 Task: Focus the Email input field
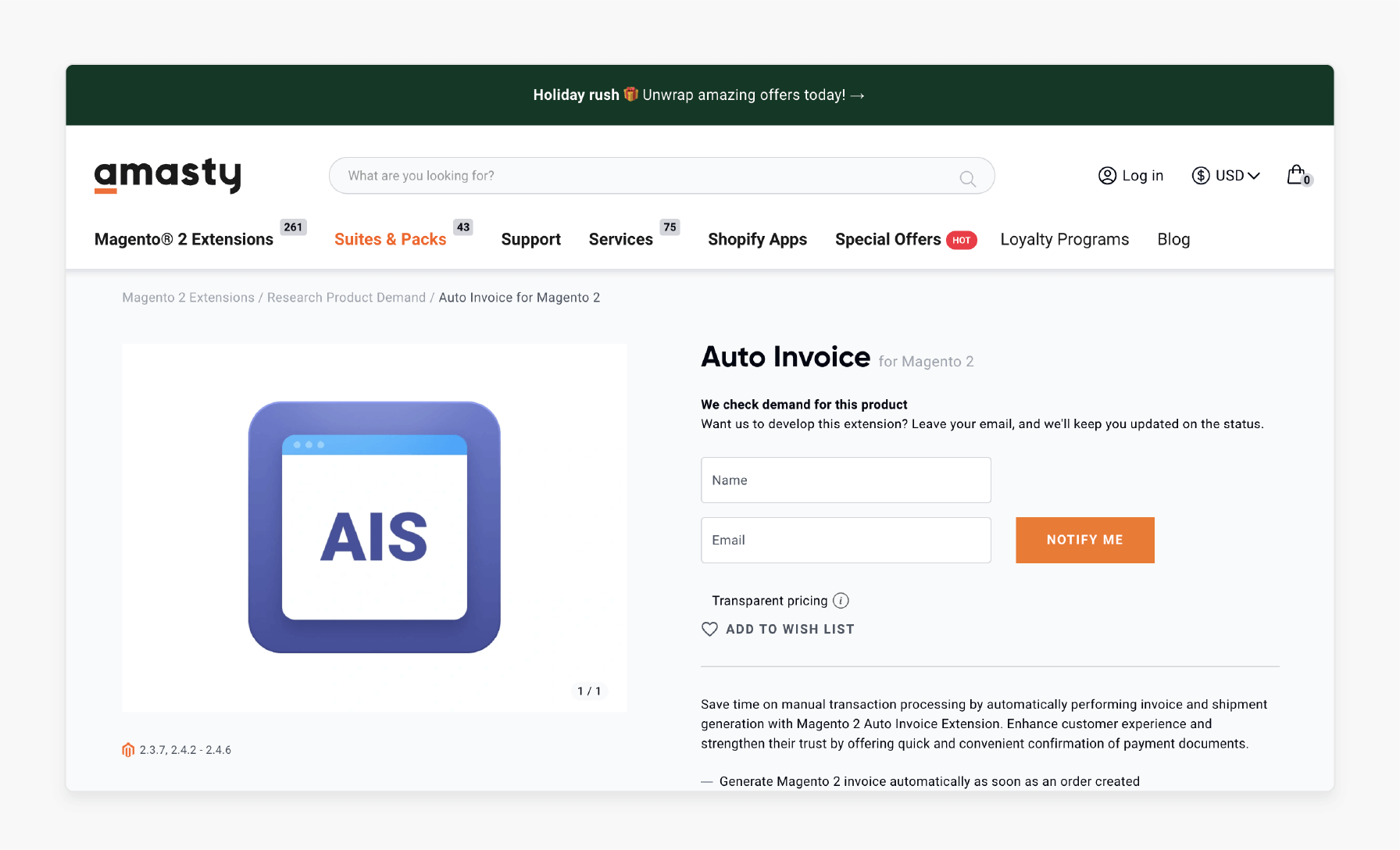[x=846, y=541]
